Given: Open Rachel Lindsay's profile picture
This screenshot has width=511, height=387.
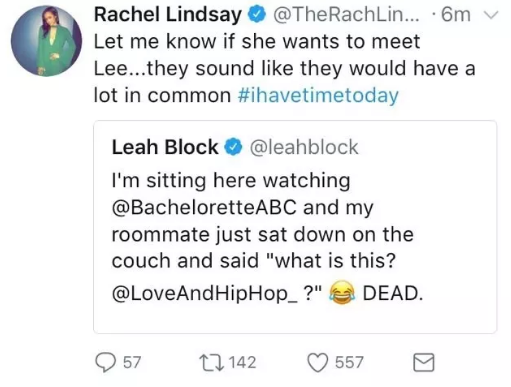Looking at the screenshot, I should [x=46, y=41].
